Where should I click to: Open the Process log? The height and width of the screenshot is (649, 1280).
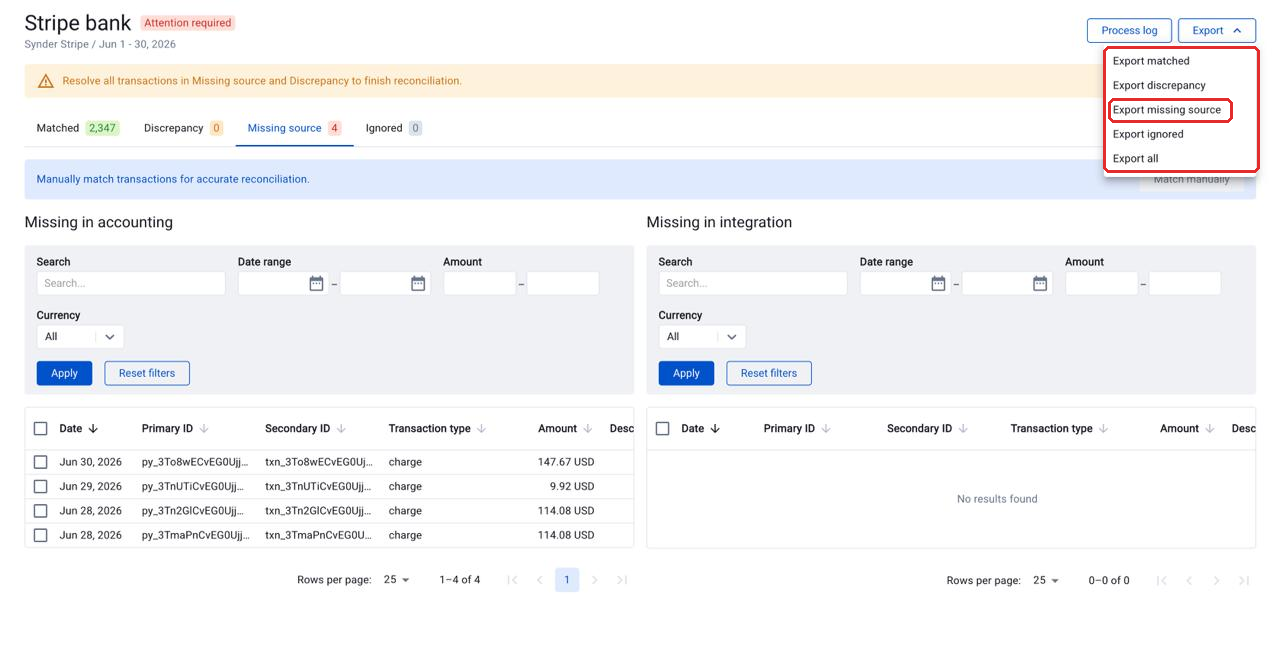point(1129,31)
